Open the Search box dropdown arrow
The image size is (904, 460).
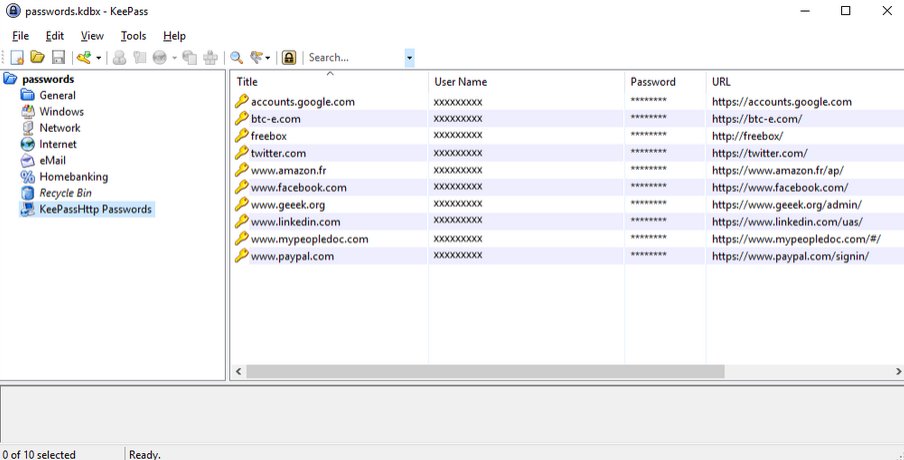coord(409,58)
